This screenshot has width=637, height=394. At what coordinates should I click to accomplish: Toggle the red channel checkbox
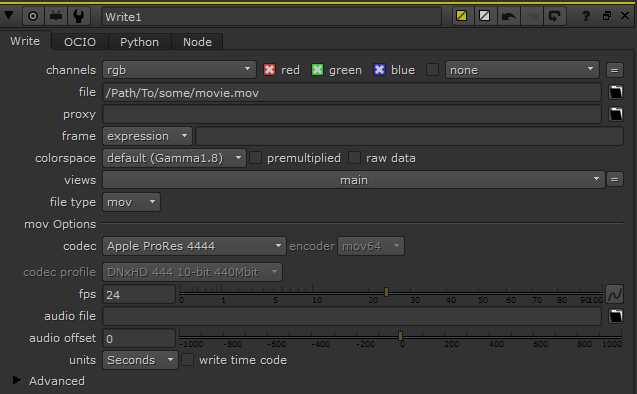[269, 70]
